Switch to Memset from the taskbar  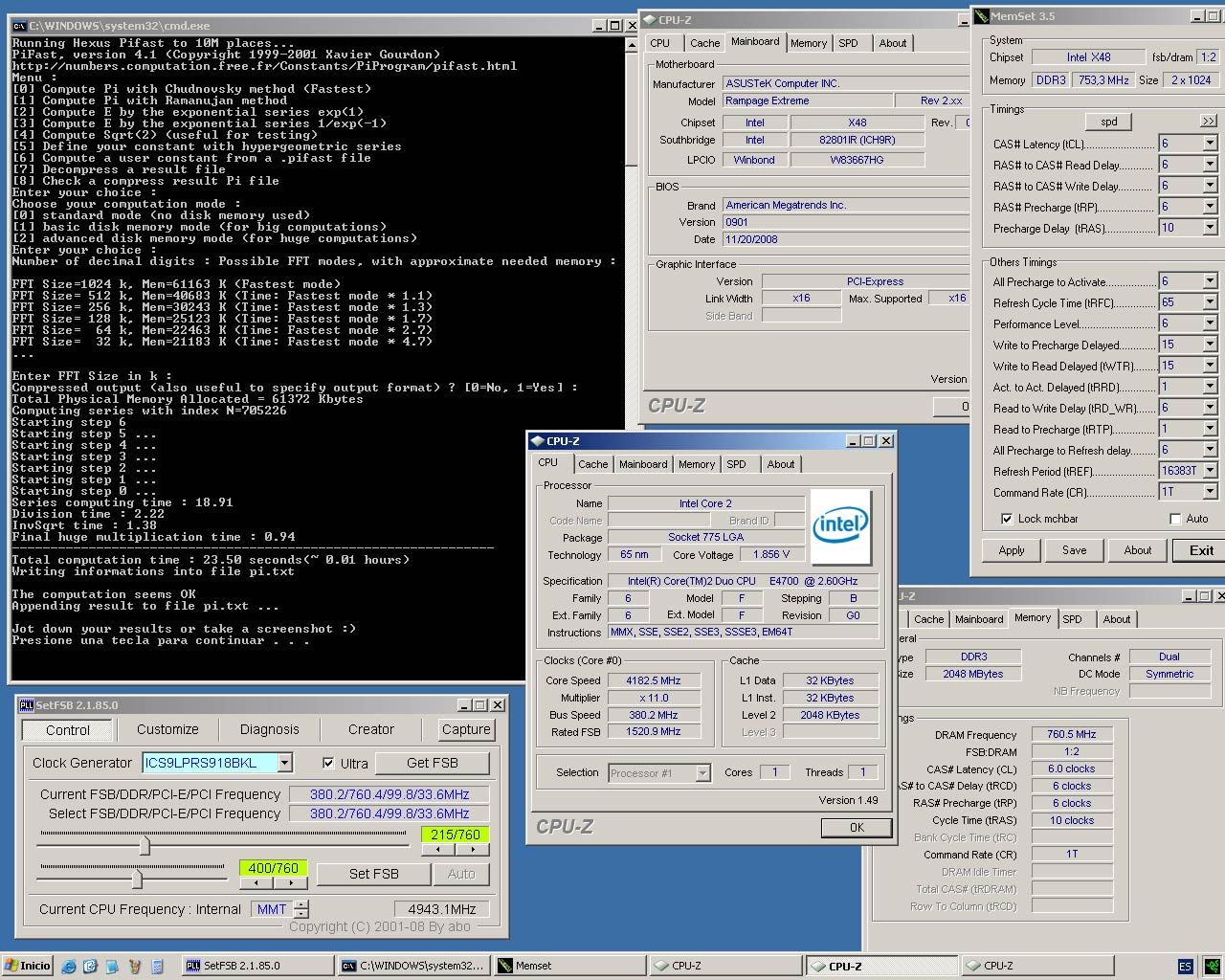pos(569,966)
